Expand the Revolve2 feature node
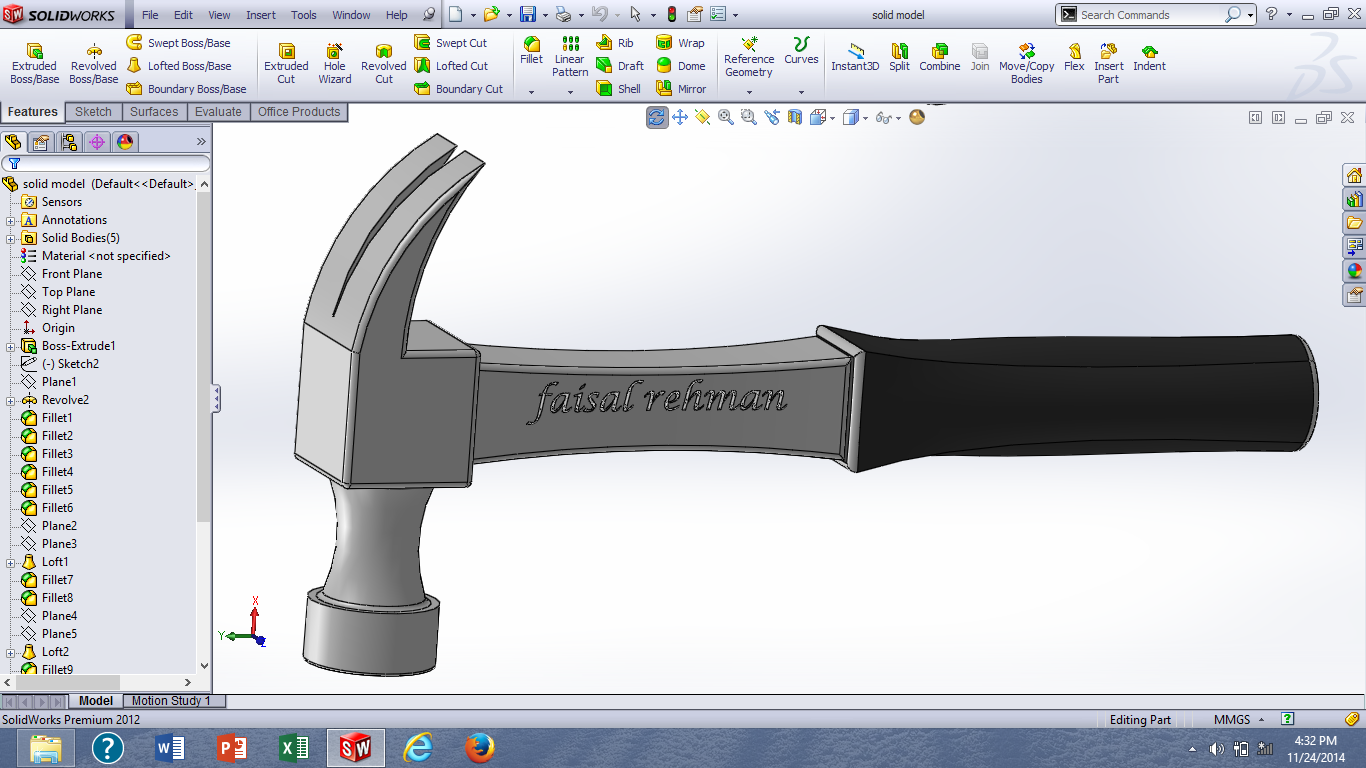 [x=11, y=400]
